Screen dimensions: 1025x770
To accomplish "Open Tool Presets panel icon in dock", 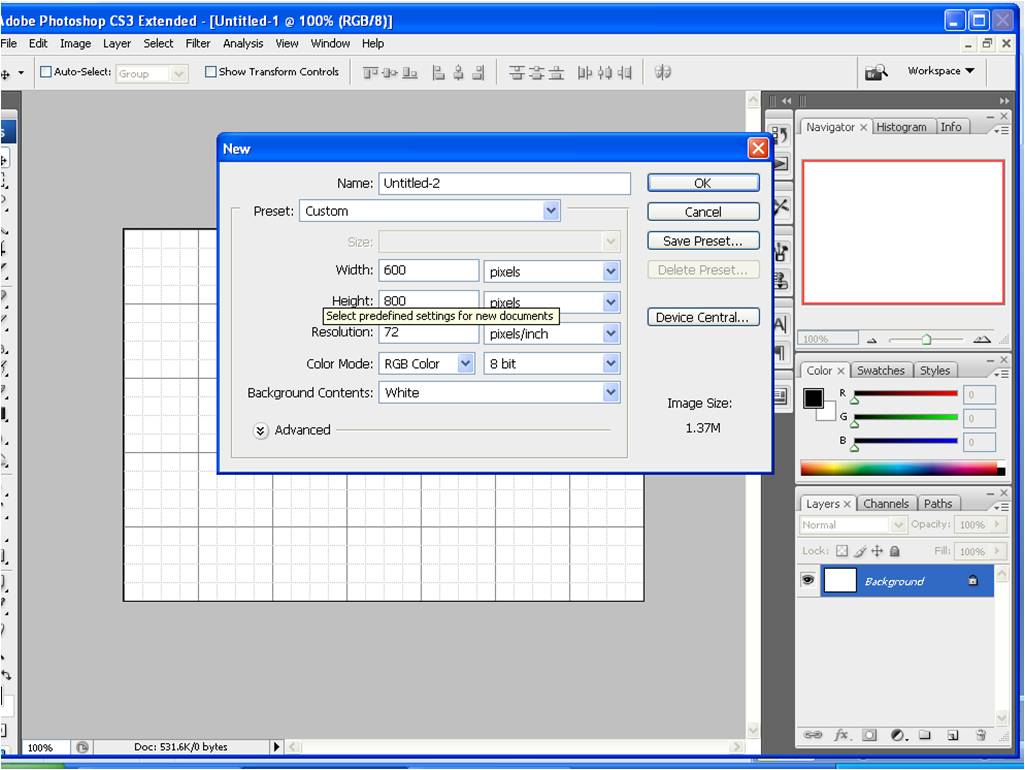I will 780,207.
